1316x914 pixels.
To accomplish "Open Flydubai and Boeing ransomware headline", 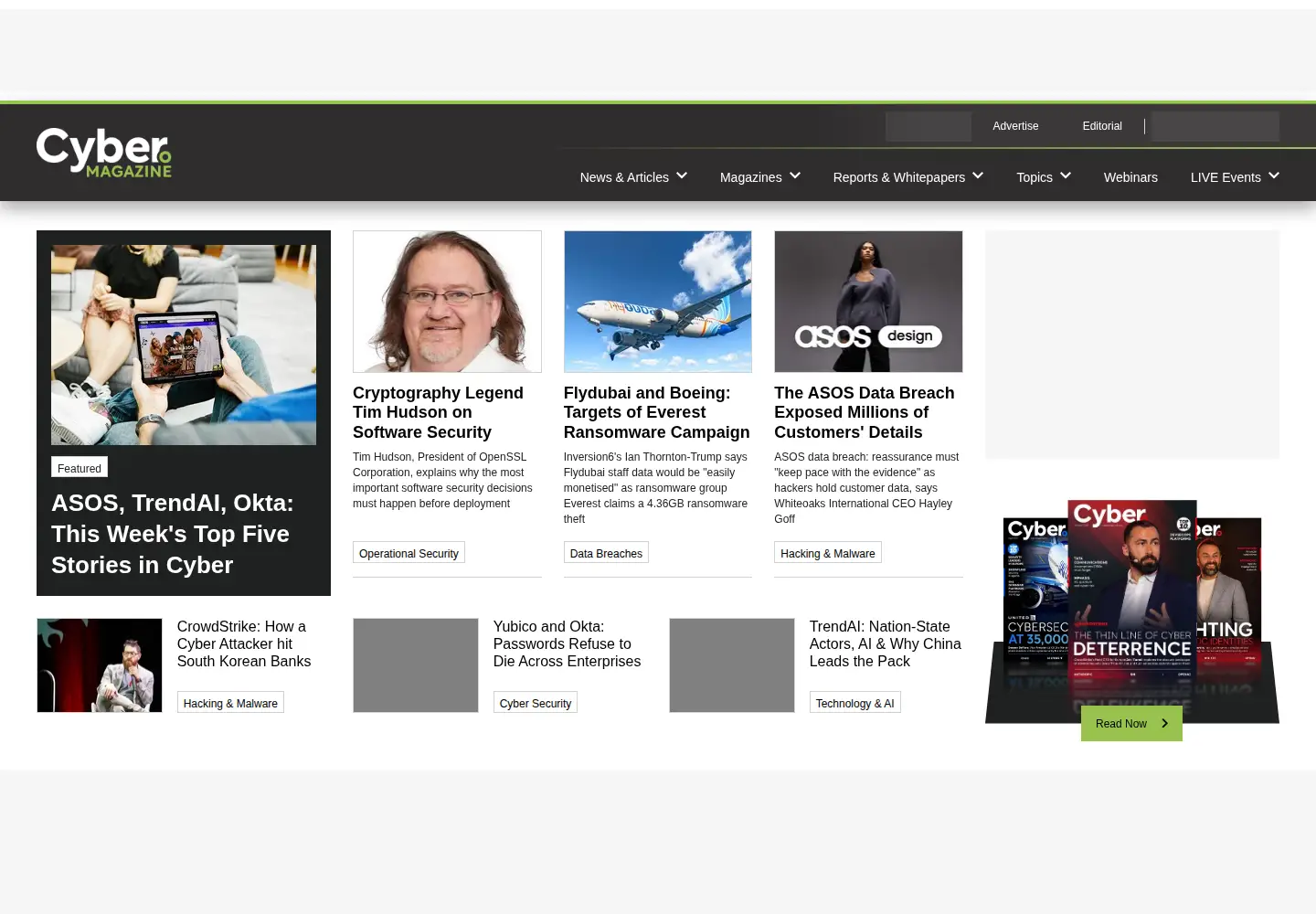I will [x=656, y=412].
